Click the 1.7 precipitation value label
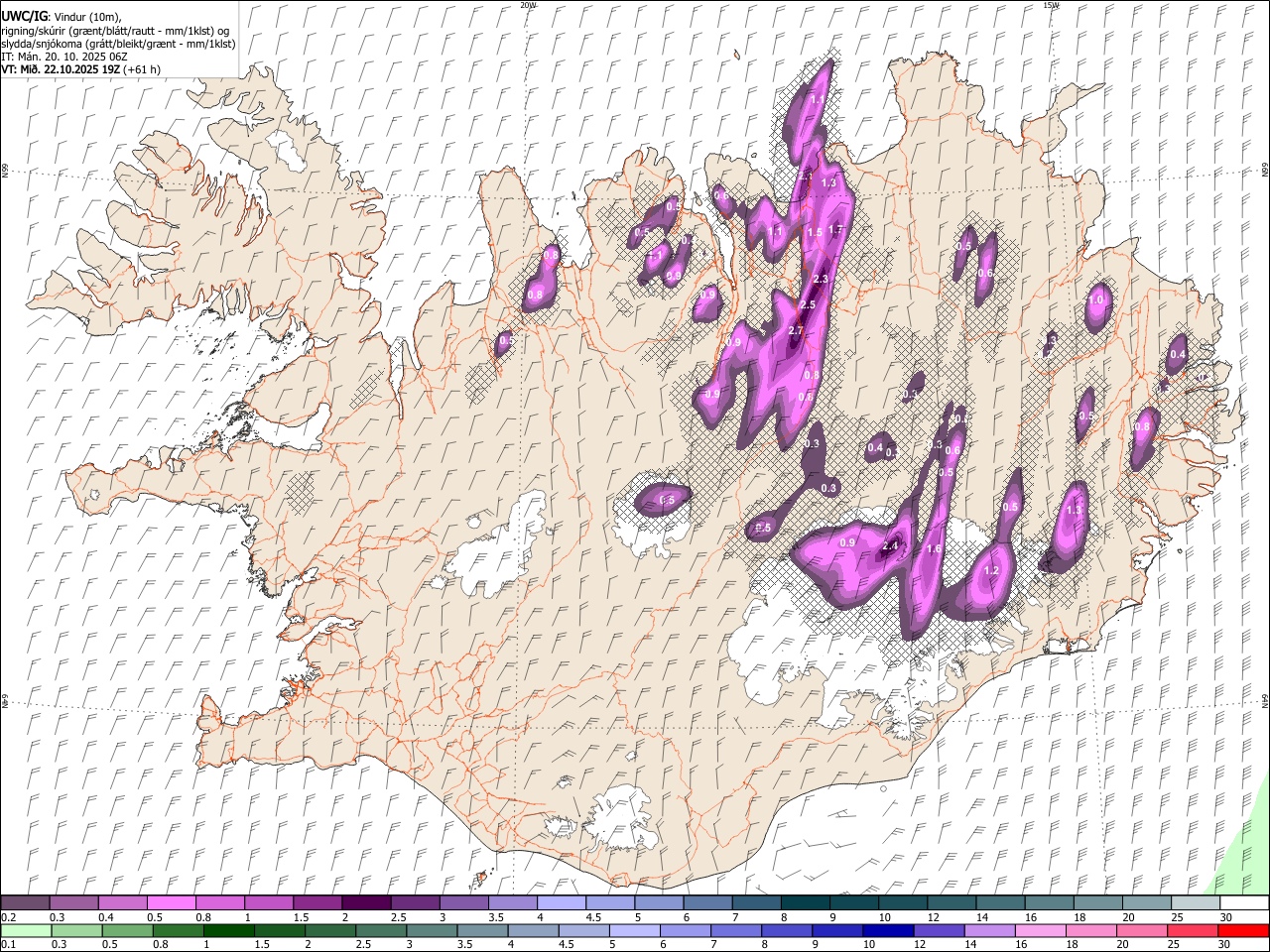Screen dimensions: 1270x952 pos(835,230)
